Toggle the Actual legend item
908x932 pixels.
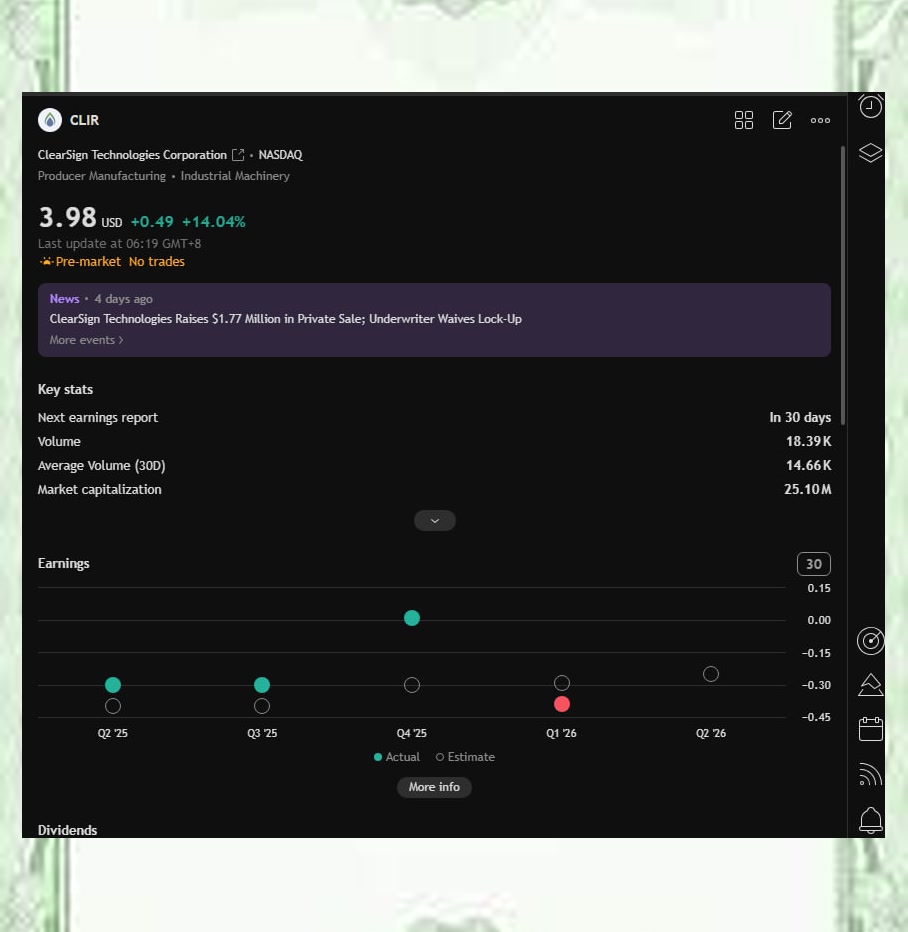tap(397, 757)
